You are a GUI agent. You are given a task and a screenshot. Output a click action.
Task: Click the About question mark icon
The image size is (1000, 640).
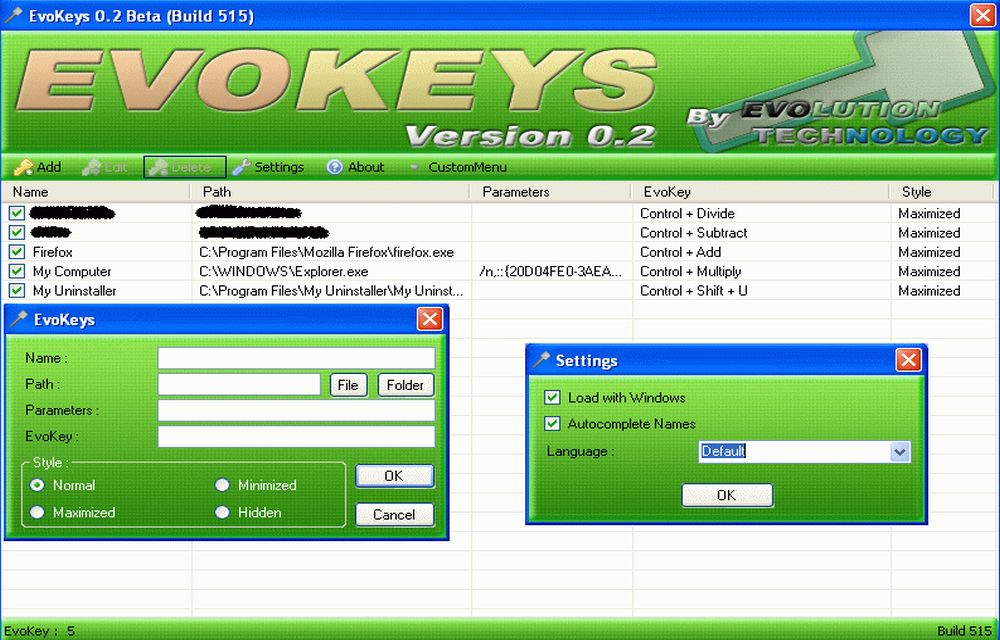[334, 167]
